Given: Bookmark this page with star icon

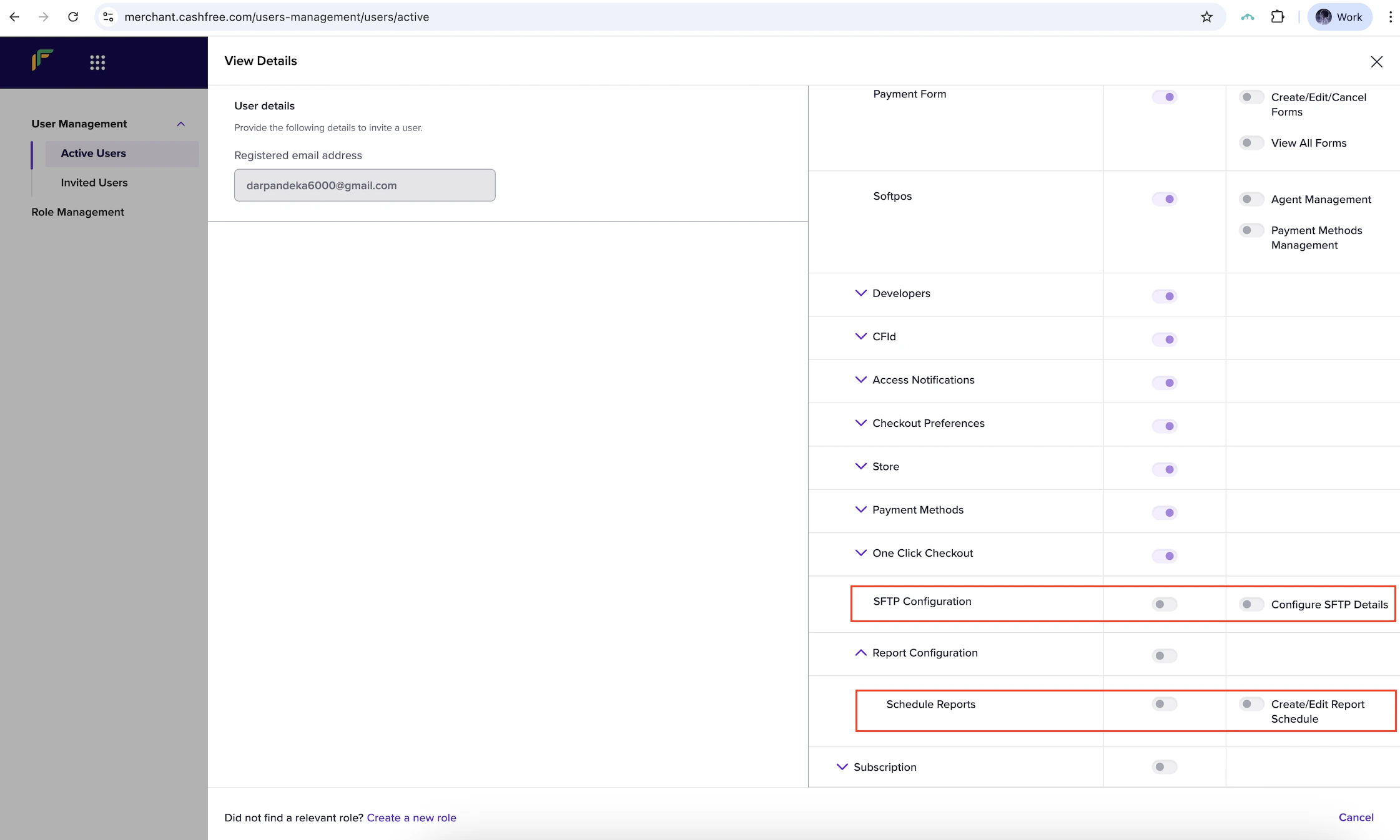Looking at the screenshot, I should tap(1206, 17).
